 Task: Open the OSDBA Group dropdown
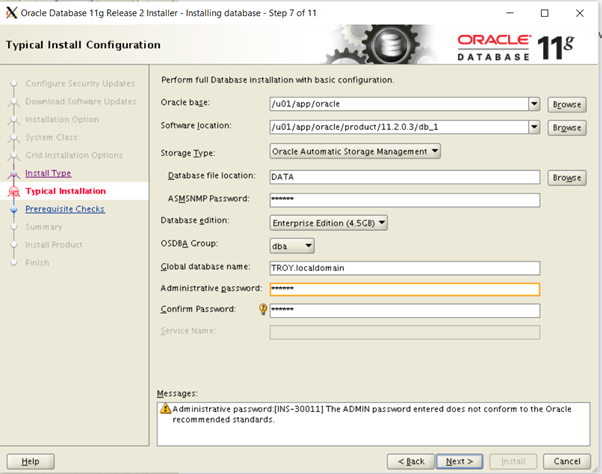(292, 245)
